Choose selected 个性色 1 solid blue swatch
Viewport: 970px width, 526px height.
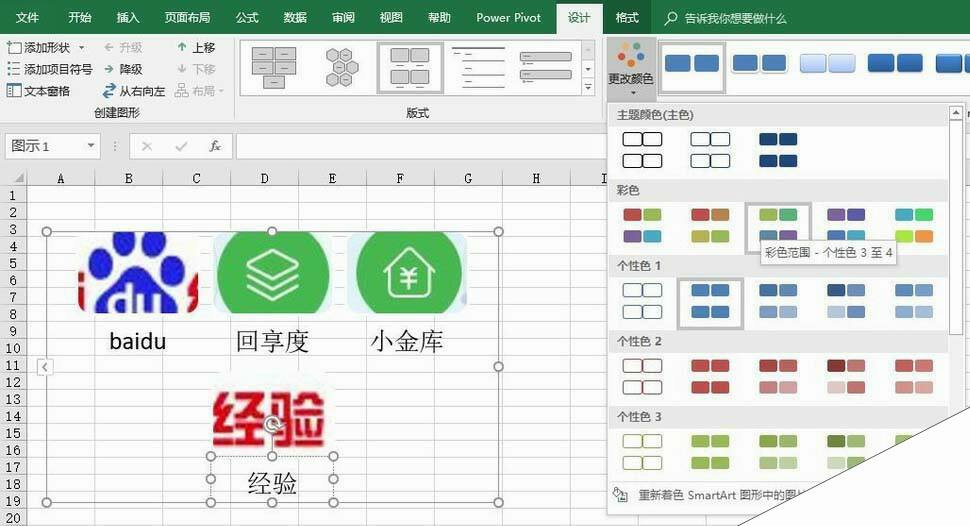[710, 303]
